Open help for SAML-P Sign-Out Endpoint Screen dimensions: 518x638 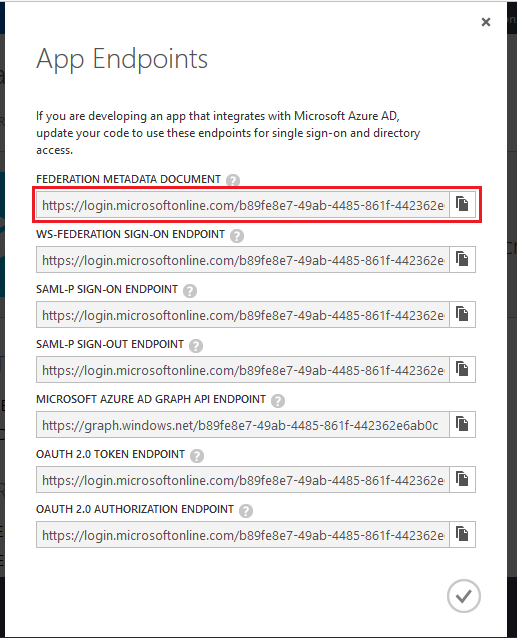tap(196, 345)
